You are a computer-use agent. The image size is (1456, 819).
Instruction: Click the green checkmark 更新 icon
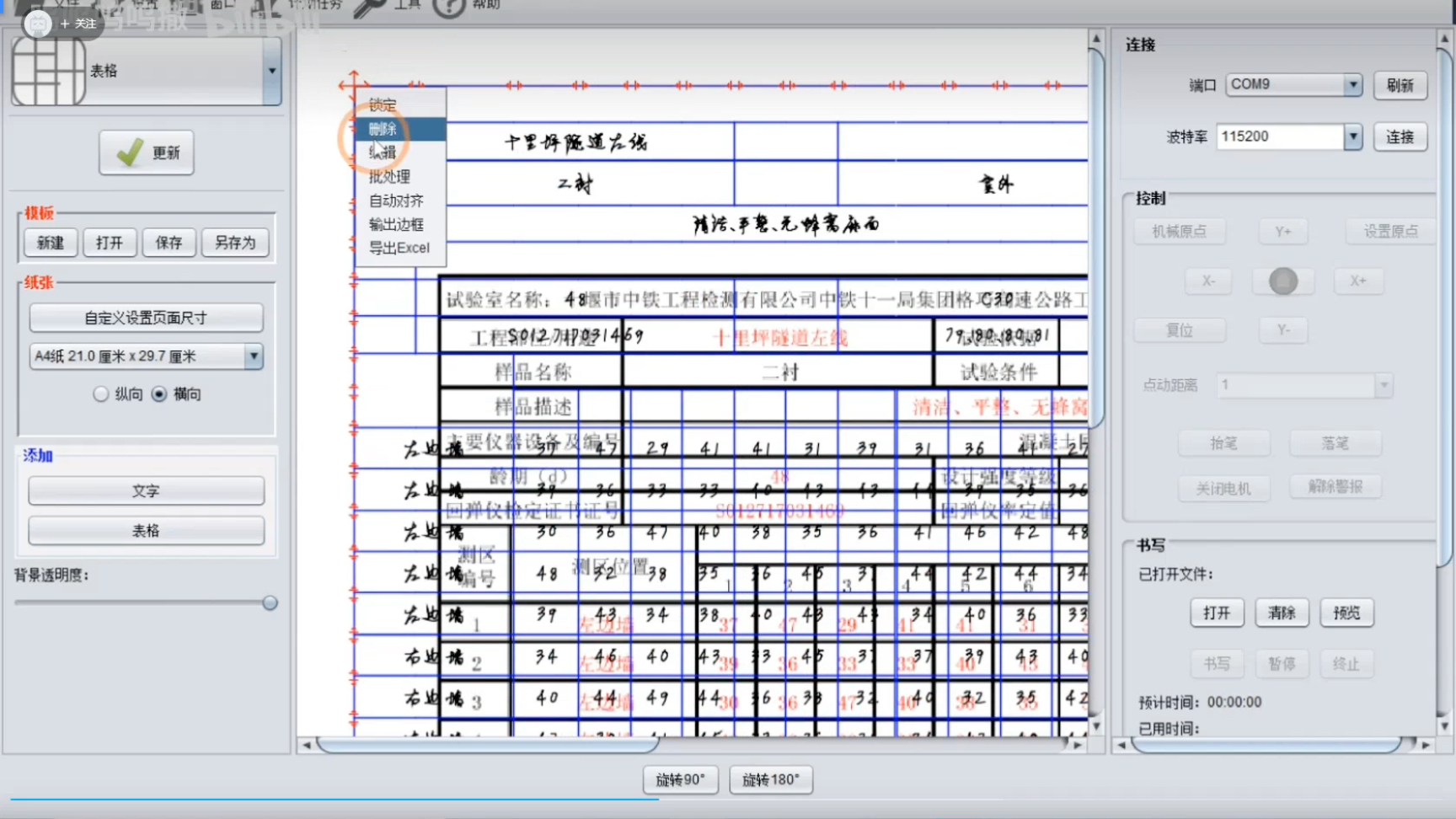pos(128,152)
